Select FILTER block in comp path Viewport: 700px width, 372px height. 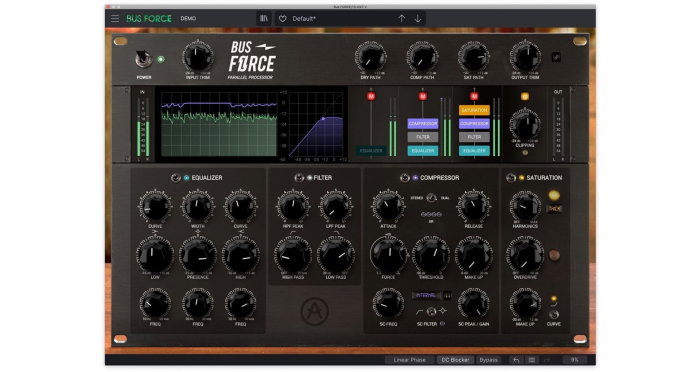pyautogui.click(x=423, y=137)
